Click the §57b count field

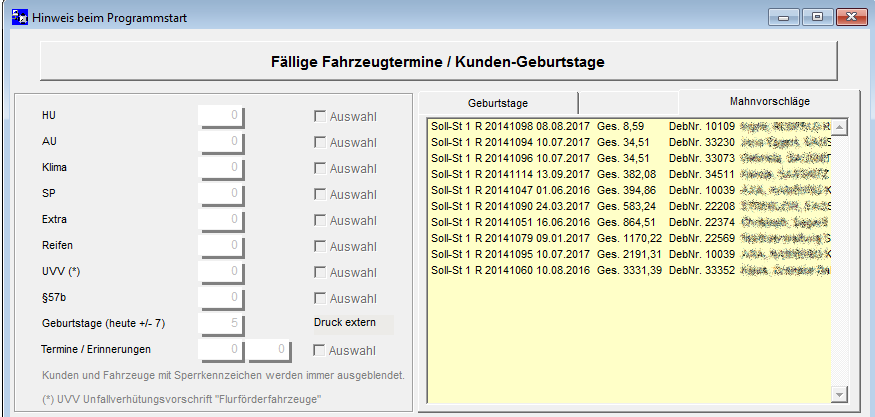pos(222,299)
